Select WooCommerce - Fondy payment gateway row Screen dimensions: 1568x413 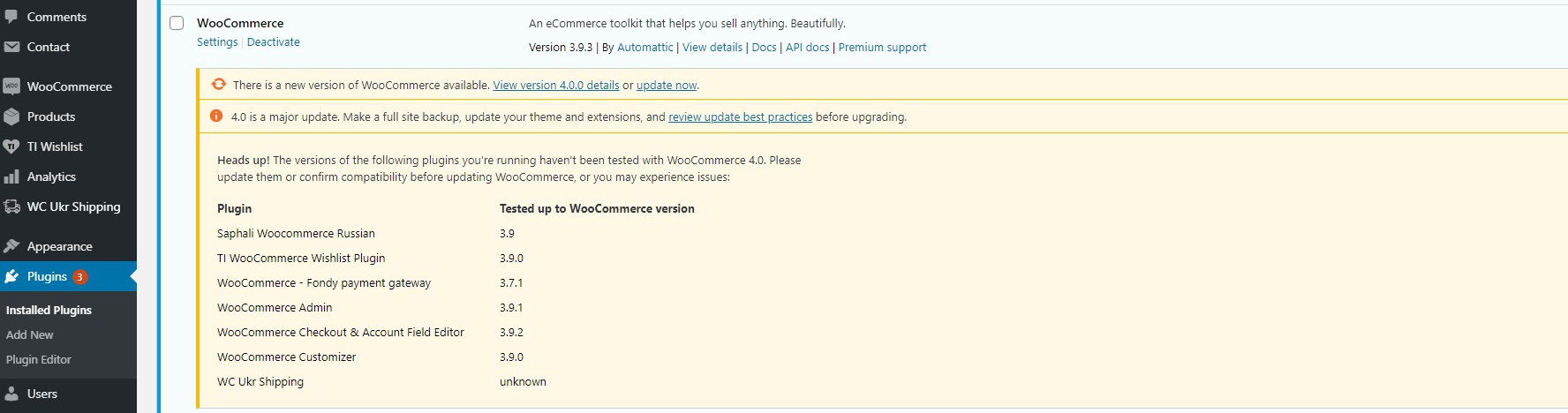tap(324, 283)
